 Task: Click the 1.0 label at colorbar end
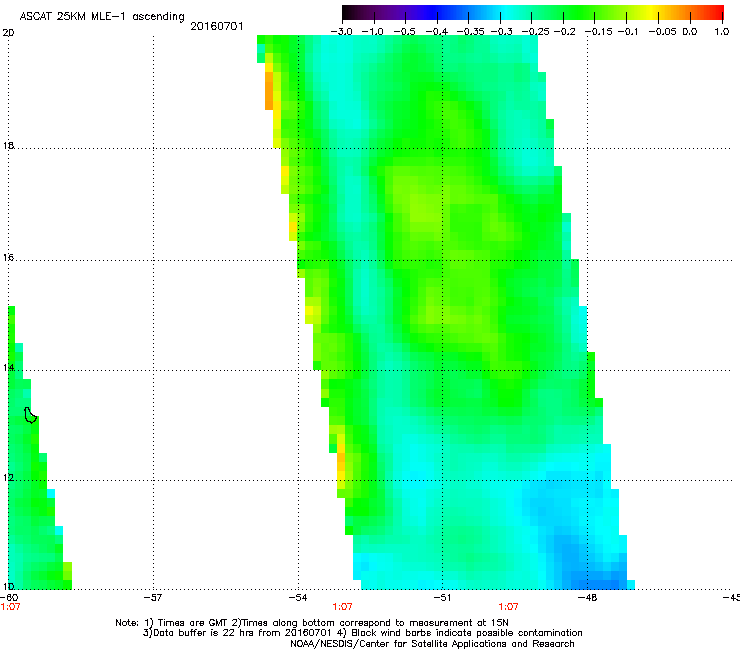(x=722, y=32)
